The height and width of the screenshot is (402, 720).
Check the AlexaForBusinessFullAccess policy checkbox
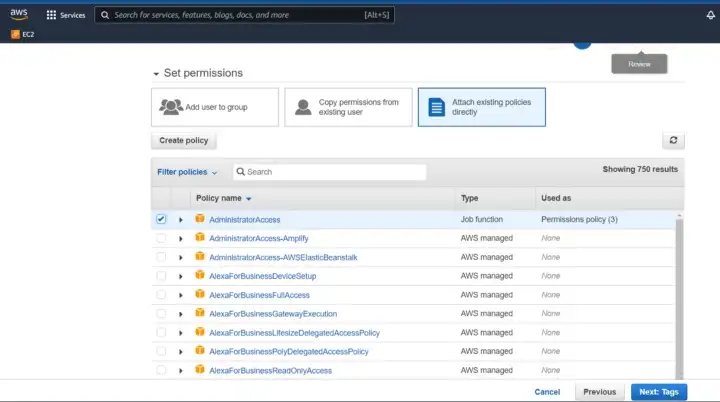point(161,295)
